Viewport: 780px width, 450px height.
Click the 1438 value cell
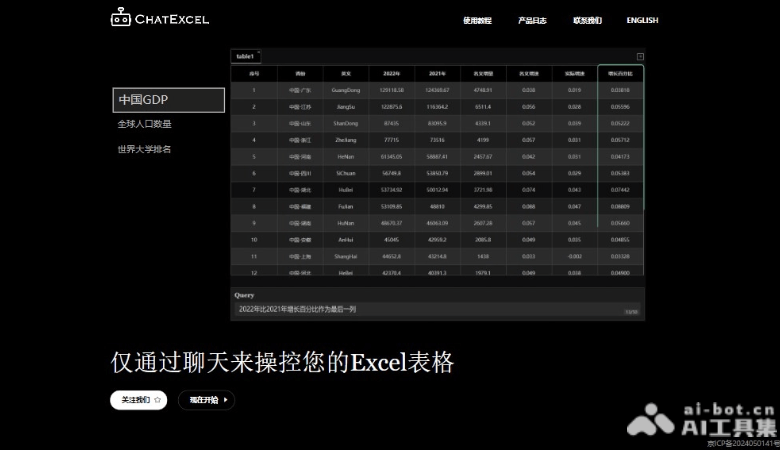coord(483,257)
